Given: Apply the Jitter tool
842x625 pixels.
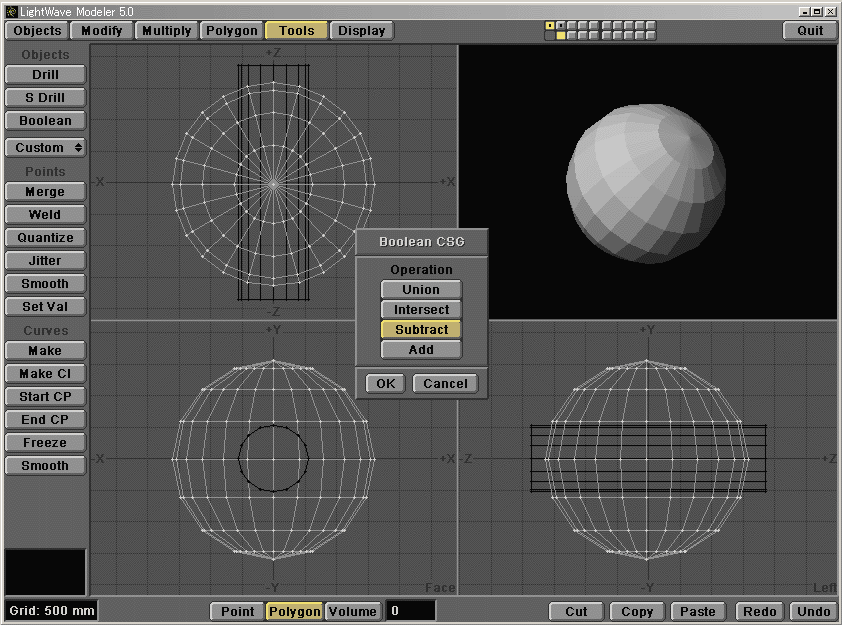Looking at the screenshot, I should click(x=44, y=260).
